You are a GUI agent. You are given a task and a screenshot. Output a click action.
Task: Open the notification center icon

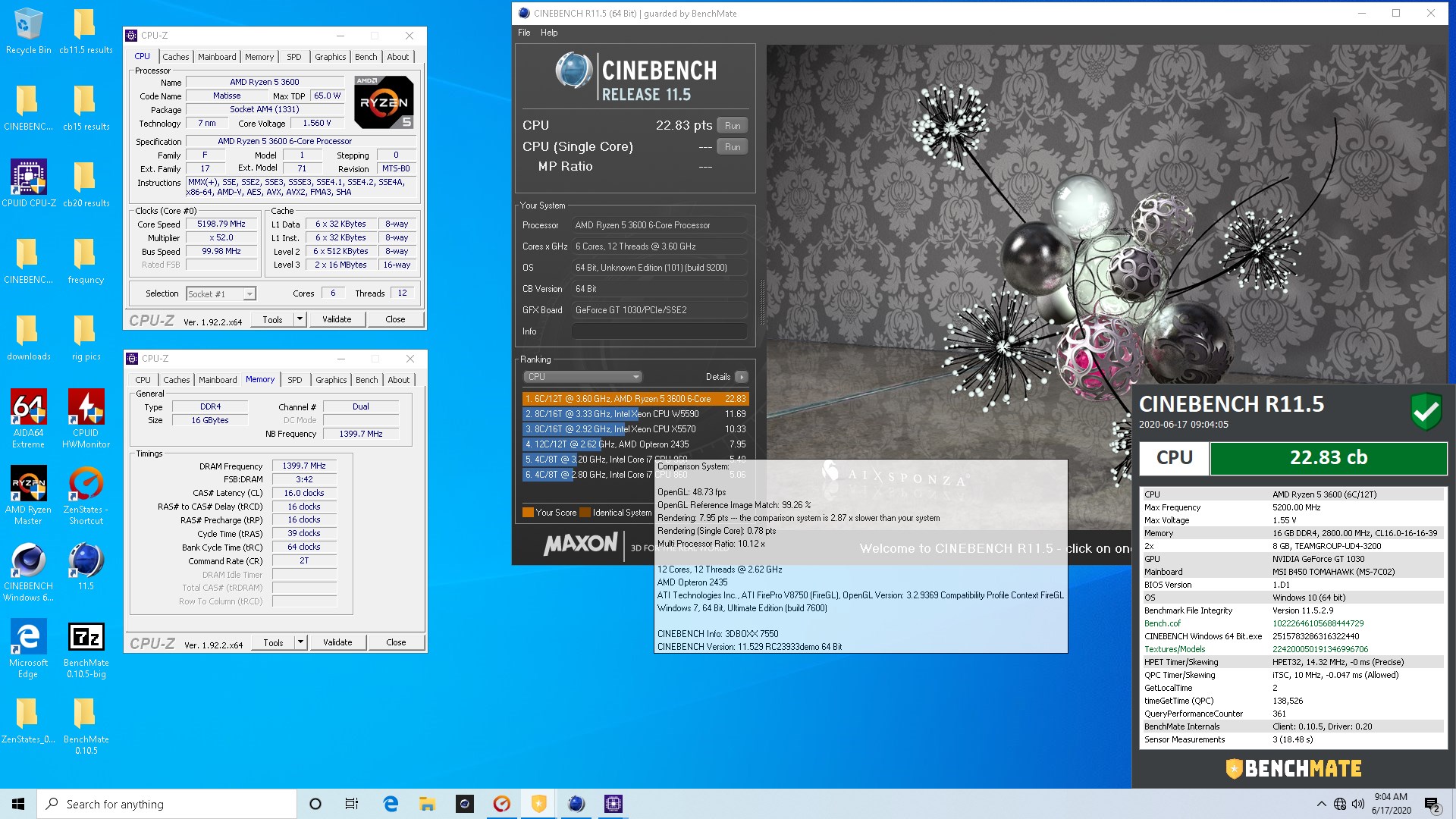1432,804
